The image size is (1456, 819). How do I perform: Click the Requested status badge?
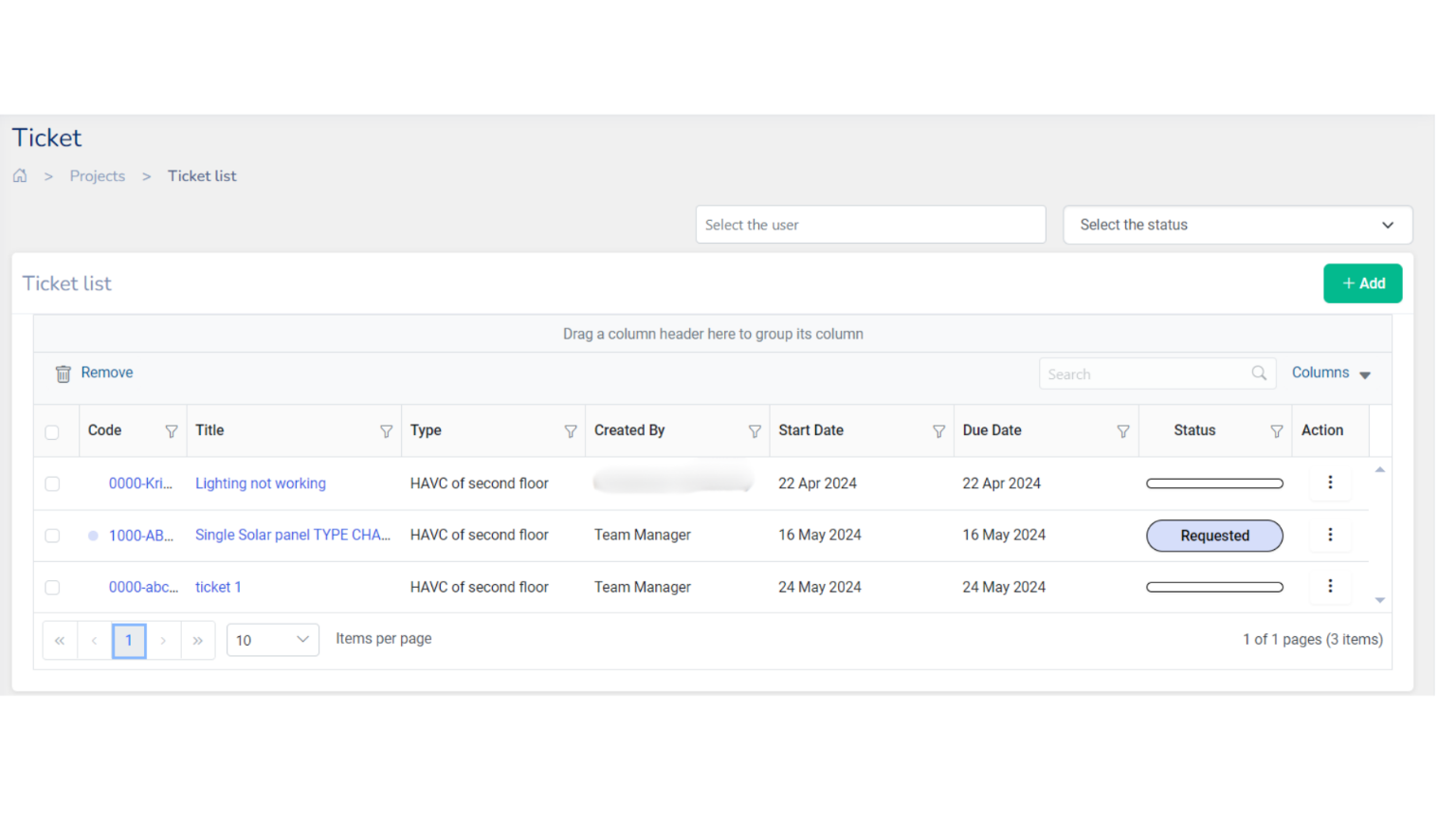tap(1214, 536)
